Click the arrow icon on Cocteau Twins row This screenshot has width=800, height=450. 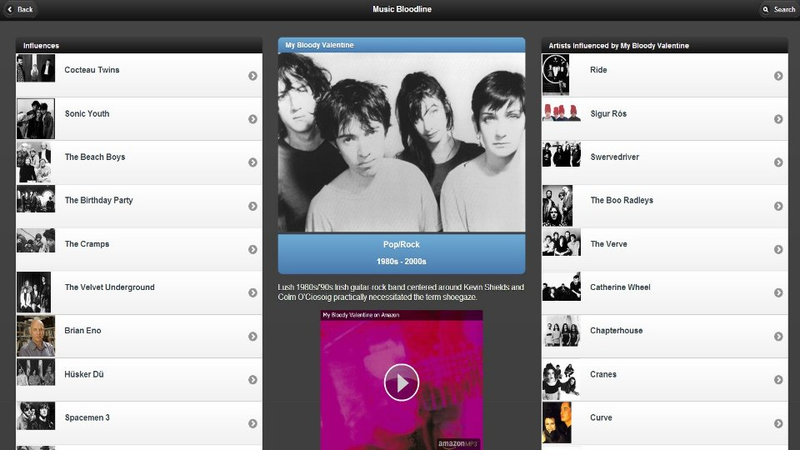tap(253, 76)
